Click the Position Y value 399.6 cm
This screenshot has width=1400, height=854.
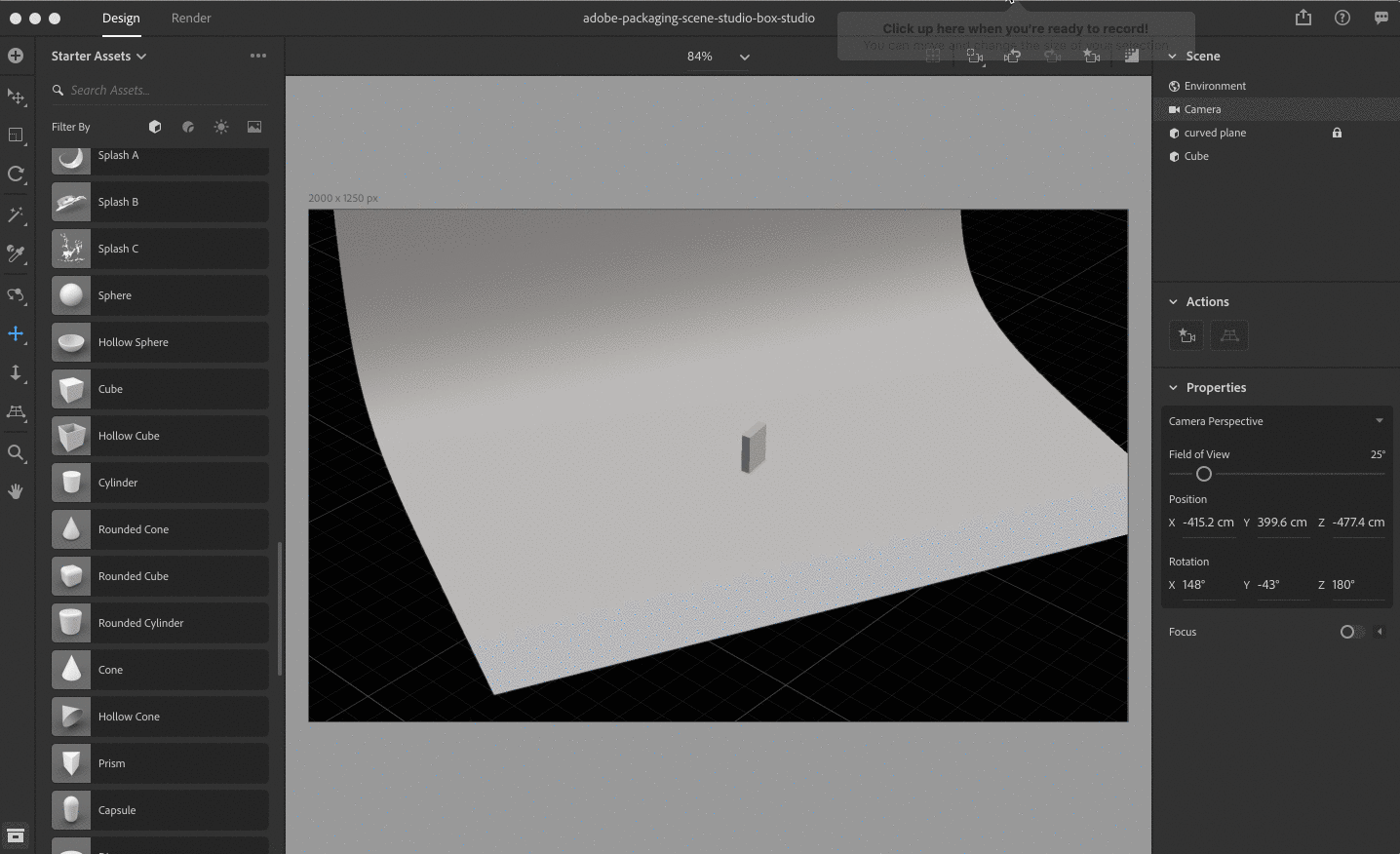[1282, 523]
